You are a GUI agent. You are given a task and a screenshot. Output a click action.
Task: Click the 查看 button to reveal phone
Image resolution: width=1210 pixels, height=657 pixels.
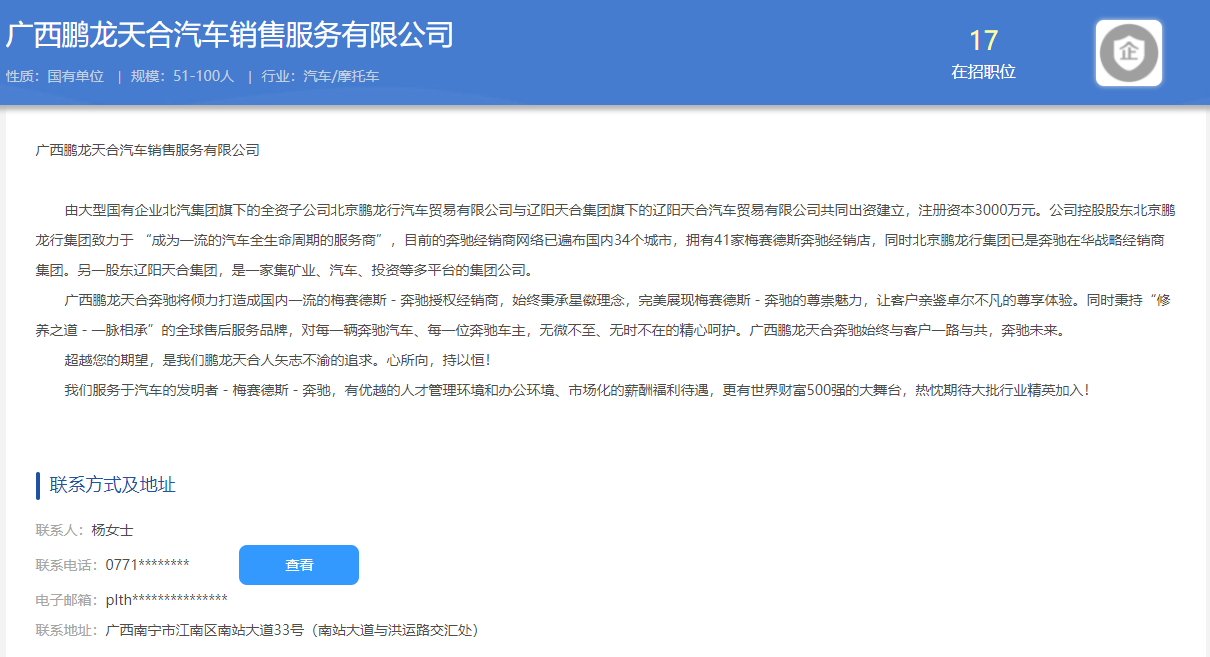(x=299, y=565)
